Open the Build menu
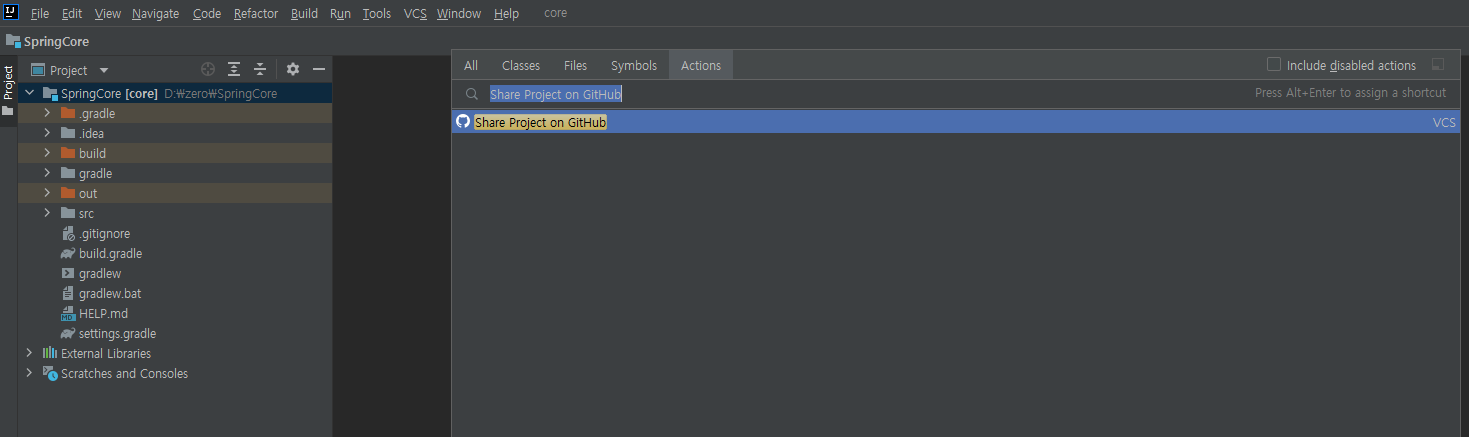The width and height of the screenshot is (1469, 437). 304,14
